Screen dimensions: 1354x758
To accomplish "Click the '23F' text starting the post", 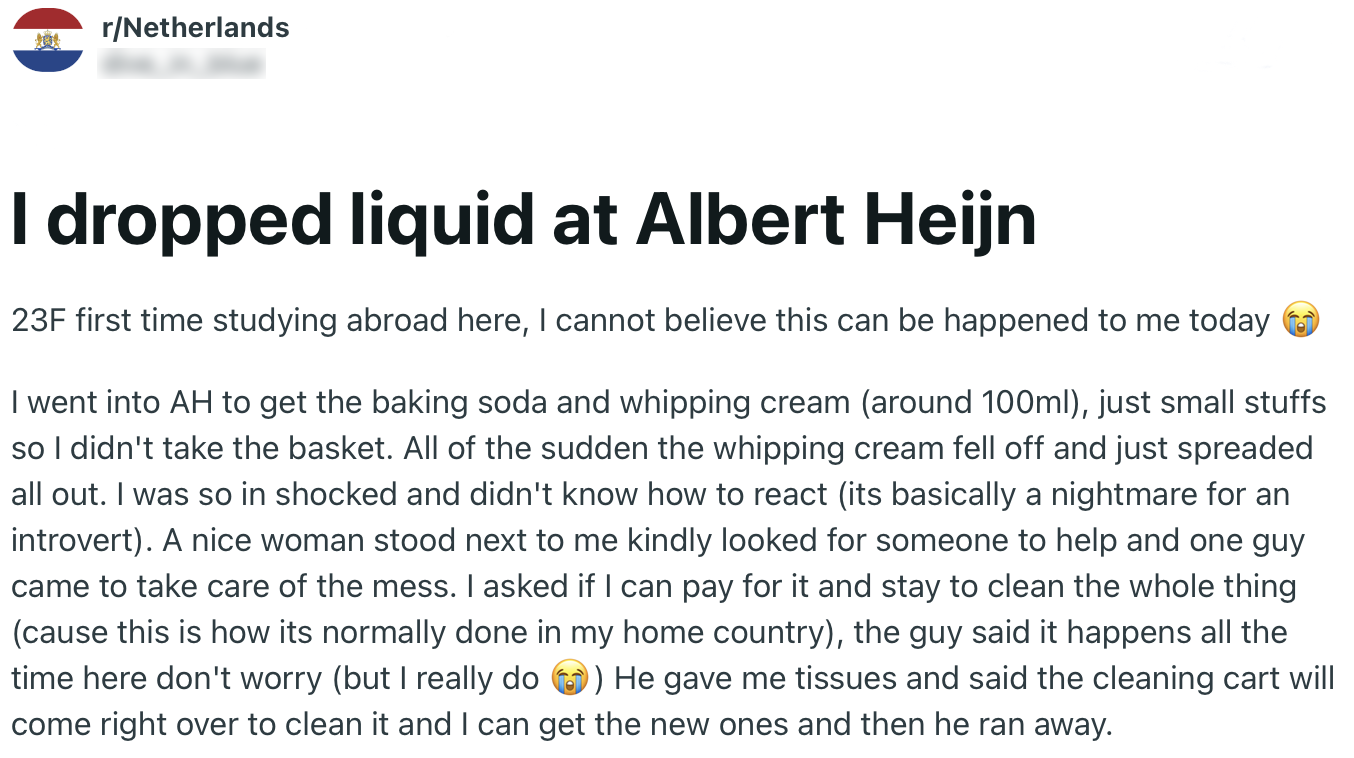I will point(39,321).
